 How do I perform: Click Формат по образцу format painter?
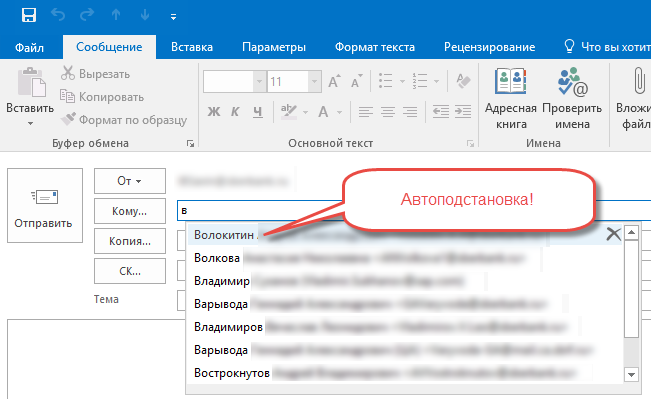click(124, 120)
